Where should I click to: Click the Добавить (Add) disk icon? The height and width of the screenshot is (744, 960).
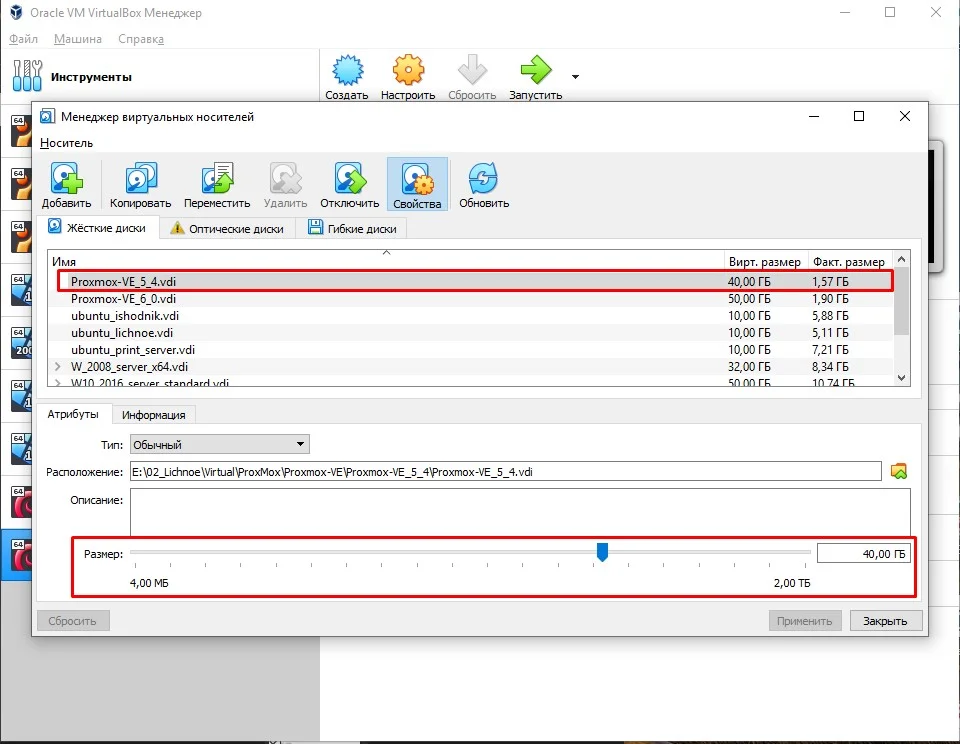coord(66,178)
